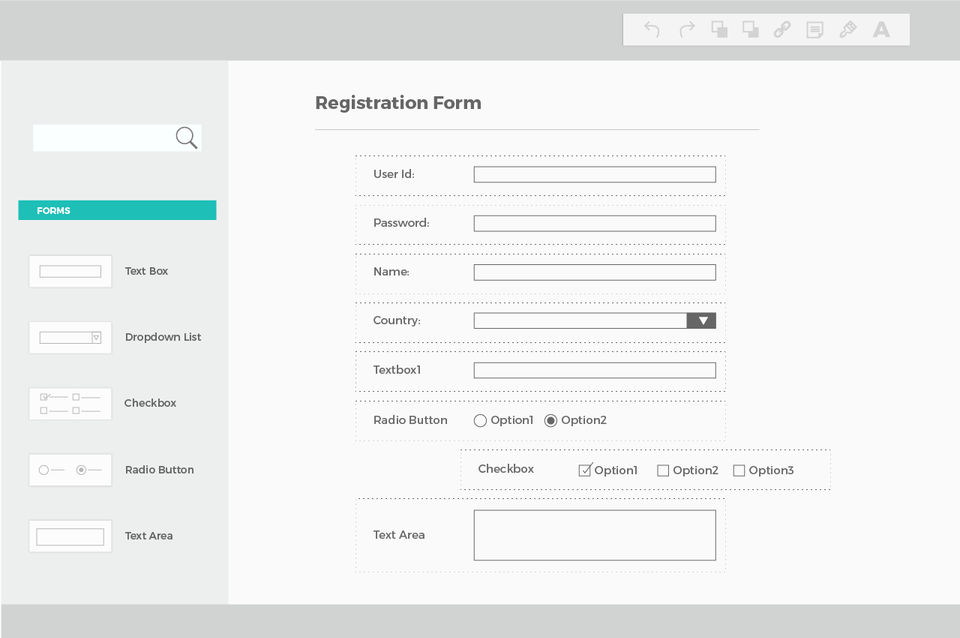Viewport: 960px width, 638px height.
Task: Click the link chain icon
Action: [x=782, y=29]
